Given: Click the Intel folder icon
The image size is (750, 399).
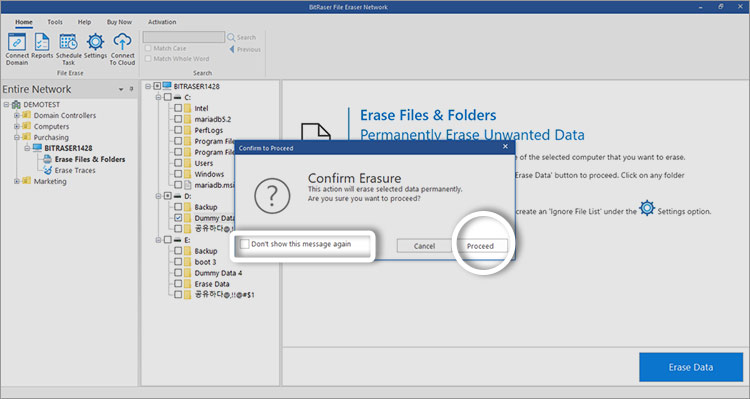Looking at the screenshot, I should point(188,108).
